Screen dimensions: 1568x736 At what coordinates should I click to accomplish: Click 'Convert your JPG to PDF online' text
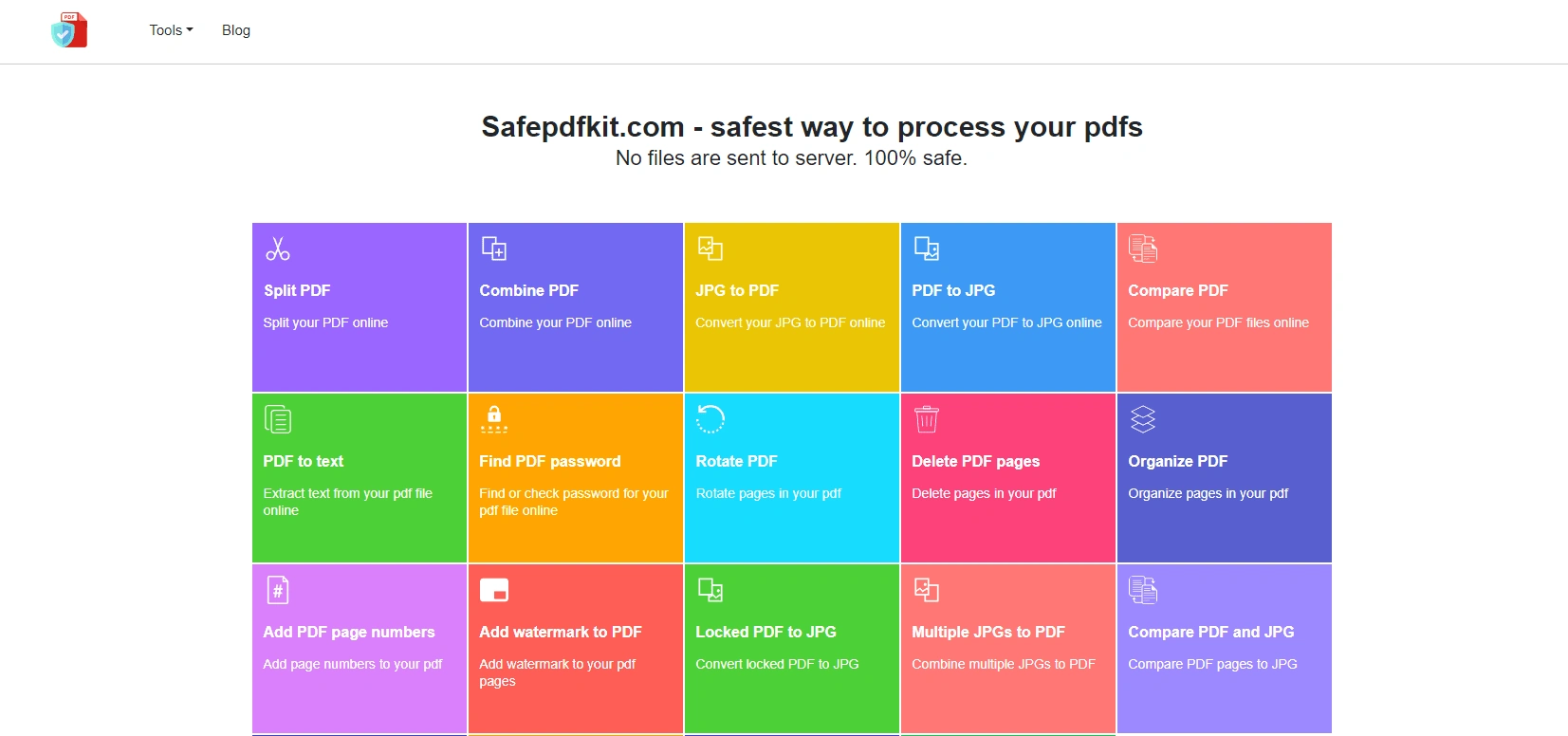[x=790, y=322]
